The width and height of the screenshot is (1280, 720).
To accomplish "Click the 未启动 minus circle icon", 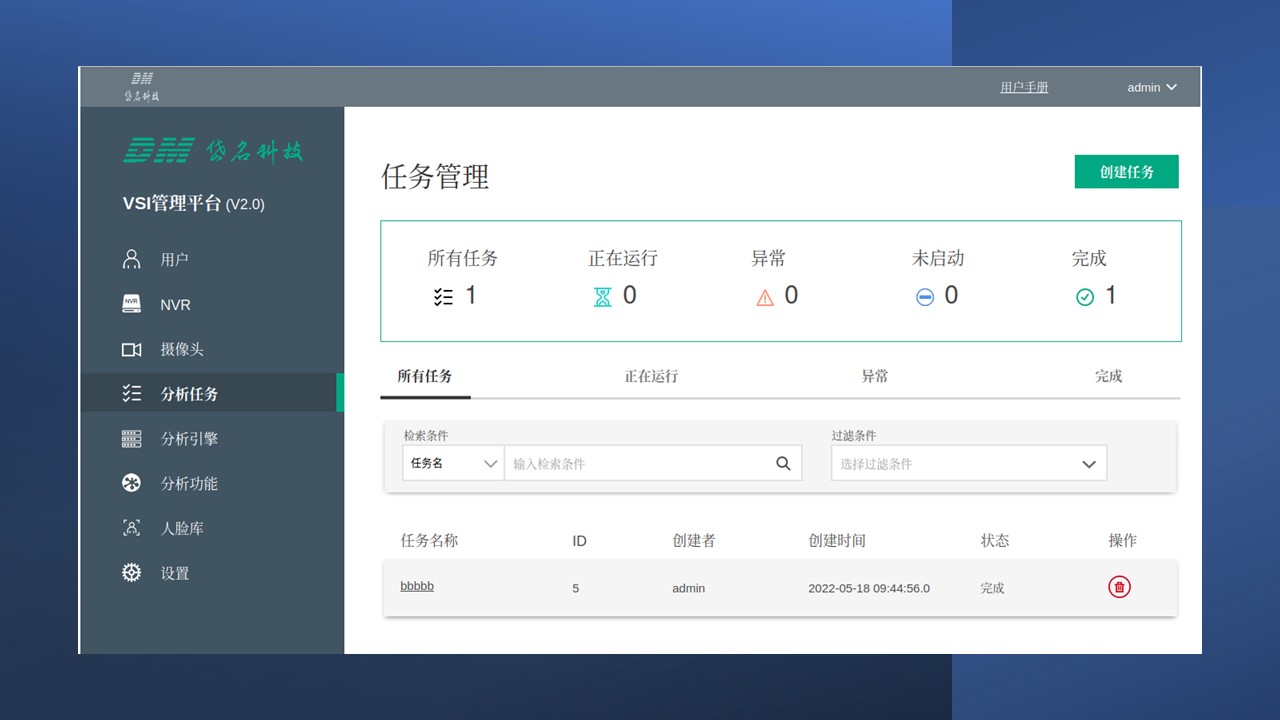I will tap(925, 297).
